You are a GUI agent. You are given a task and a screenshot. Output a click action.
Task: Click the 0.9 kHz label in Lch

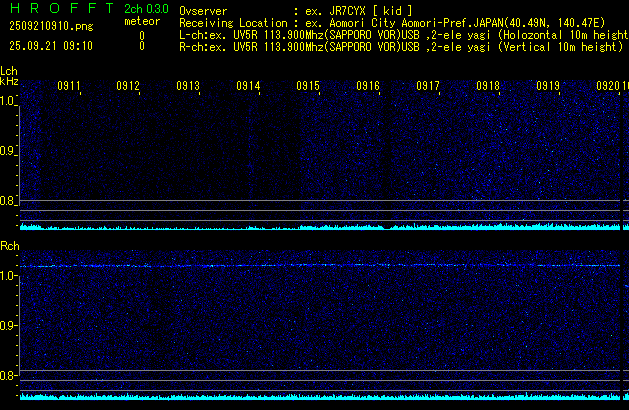tap(9, 152)
